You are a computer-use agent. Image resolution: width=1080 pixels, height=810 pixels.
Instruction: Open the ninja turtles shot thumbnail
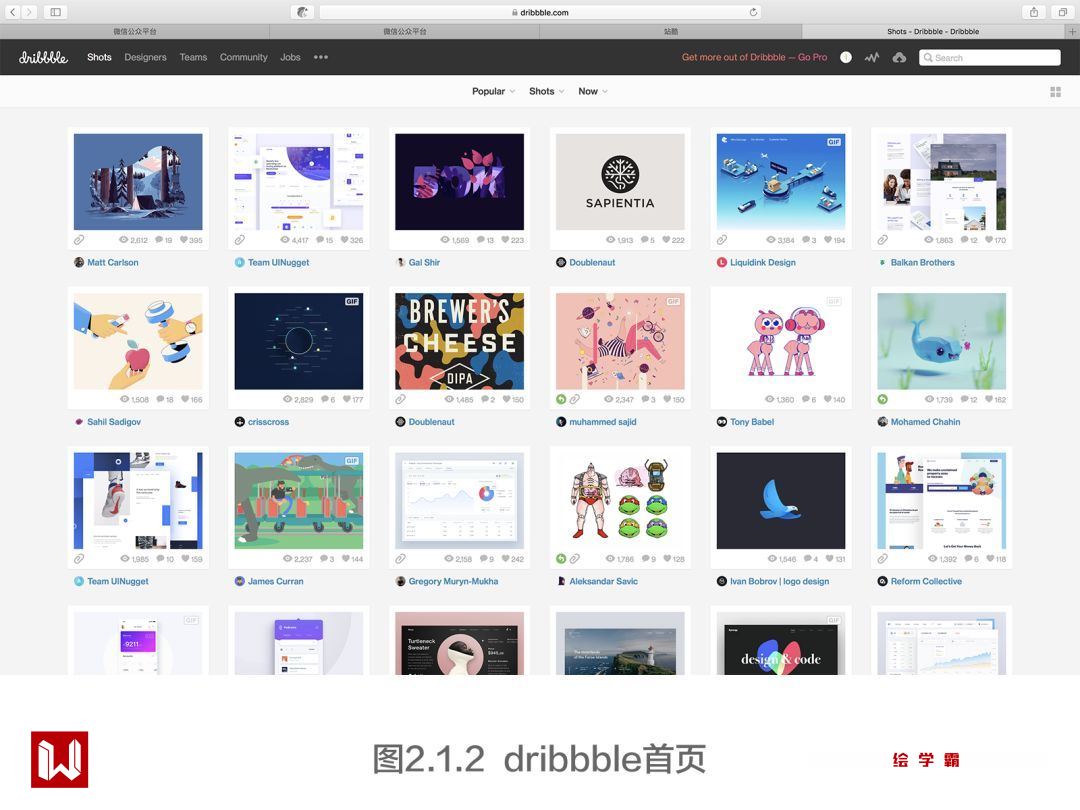coord(620,501)
